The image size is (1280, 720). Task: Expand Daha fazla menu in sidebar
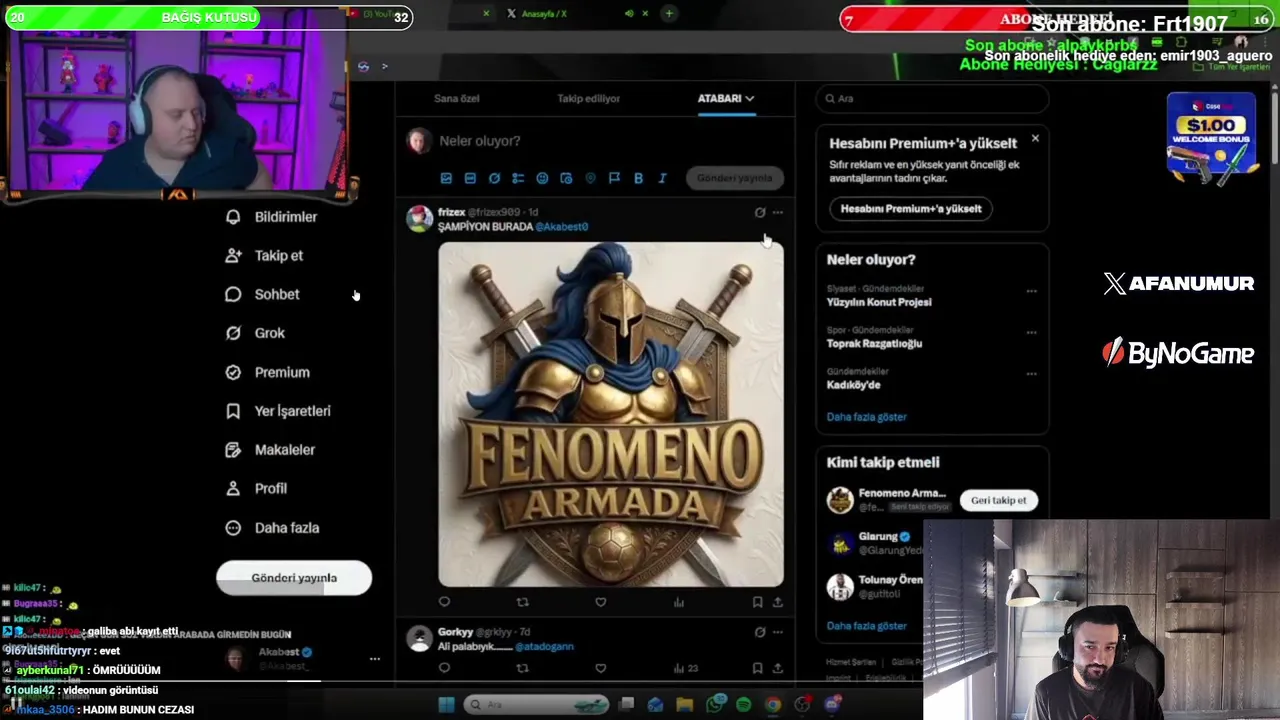point(272,528)
